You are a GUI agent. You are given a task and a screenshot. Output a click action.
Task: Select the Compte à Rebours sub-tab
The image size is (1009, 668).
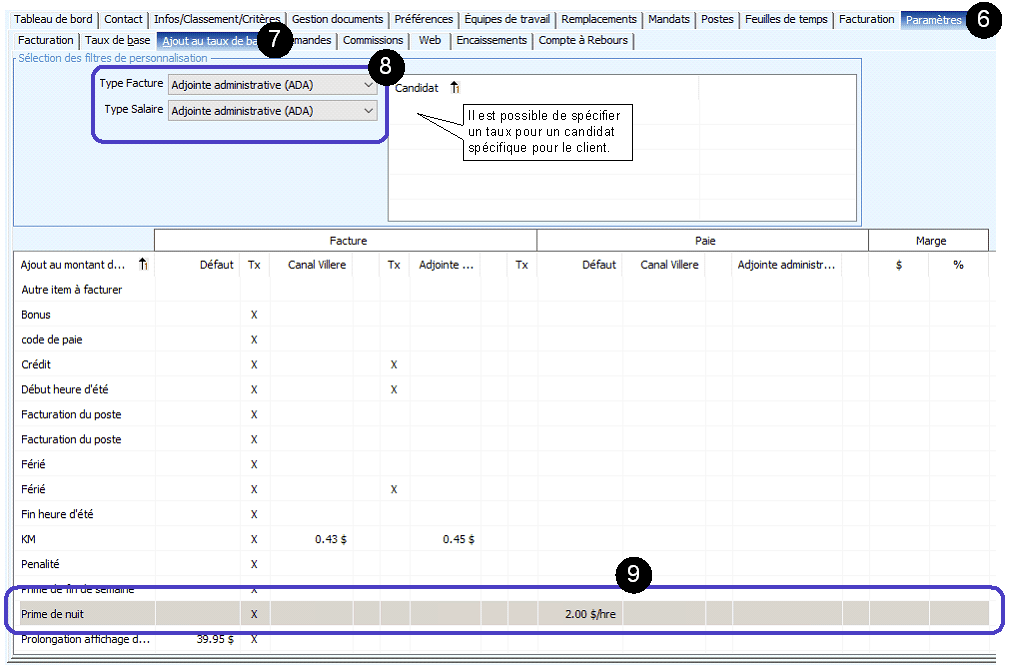pyautogui.click(x=585, y=41)
